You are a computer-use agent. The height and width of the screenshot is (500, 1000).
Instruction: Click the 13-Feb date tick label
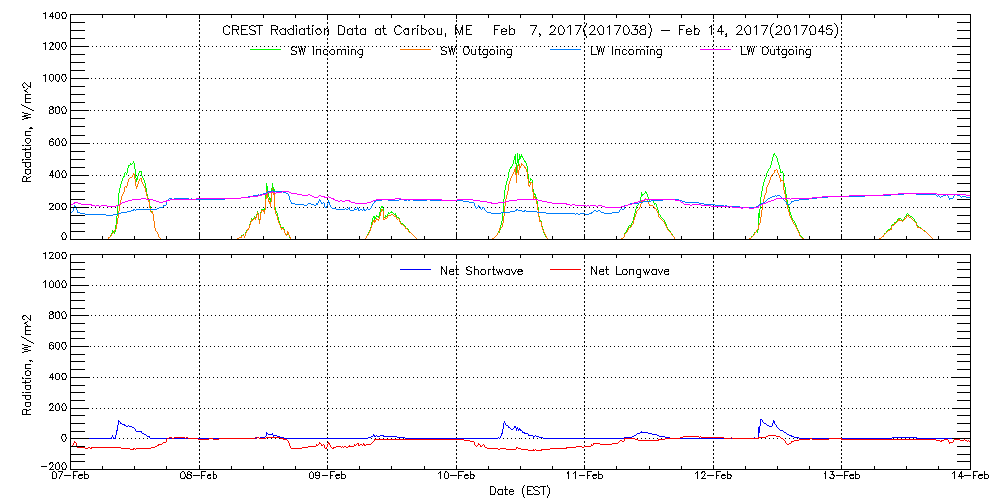click(x=842, y=478)
